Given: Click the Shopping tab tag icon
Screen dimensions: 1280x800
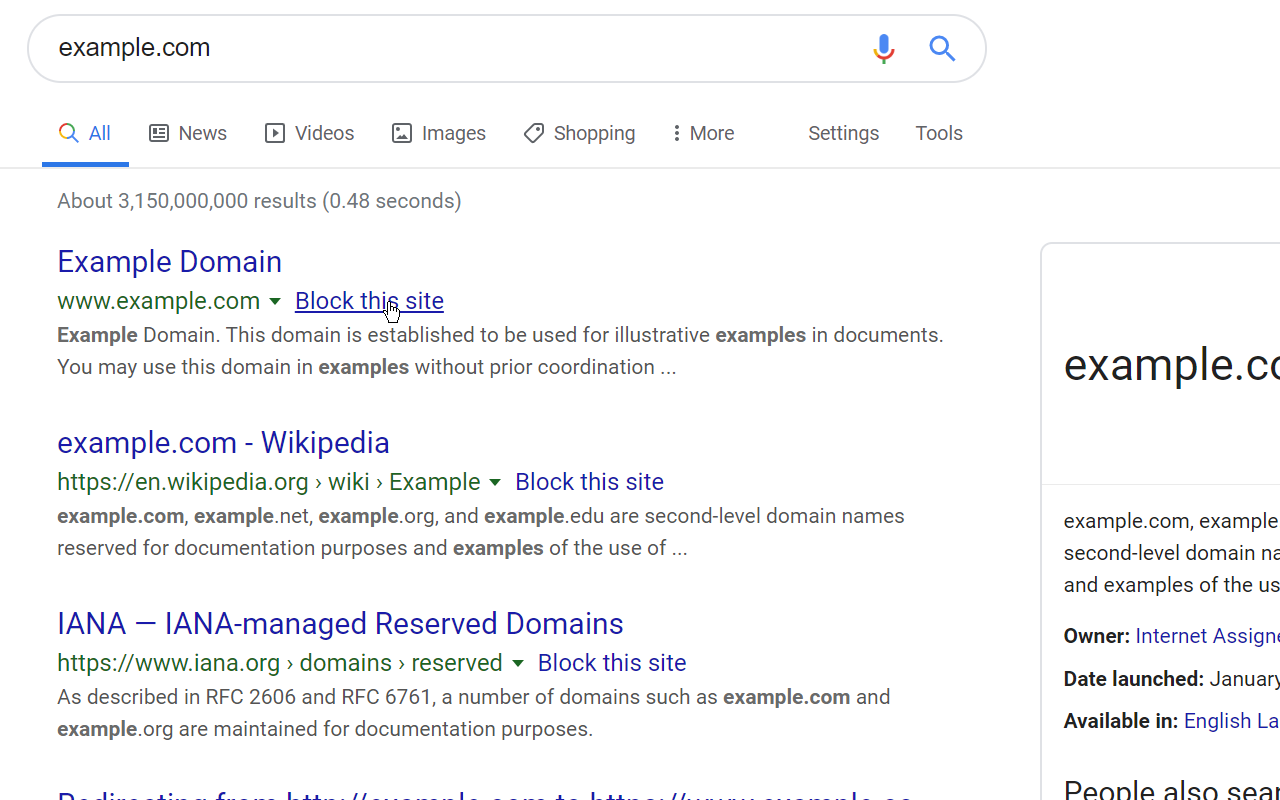Looking at the screenshot, I should (534, 133).
